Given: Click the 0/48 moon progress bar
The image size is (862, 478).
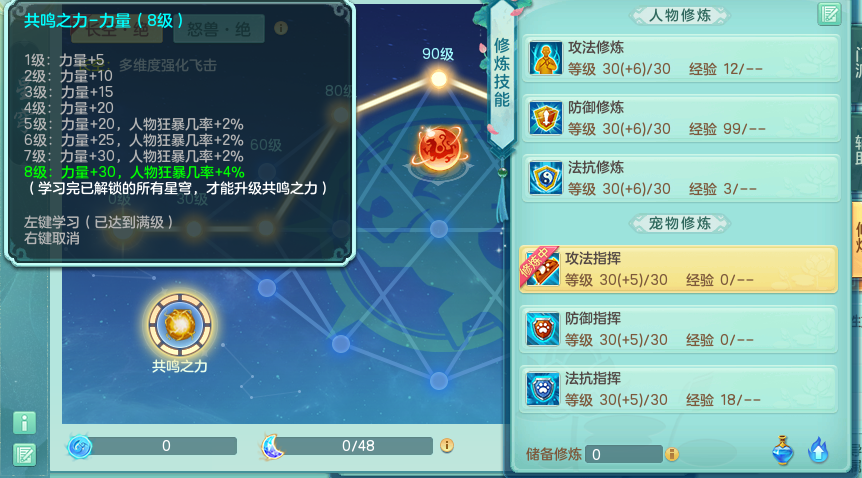Looking at the screenshot, I should click(x=357, y=446).
